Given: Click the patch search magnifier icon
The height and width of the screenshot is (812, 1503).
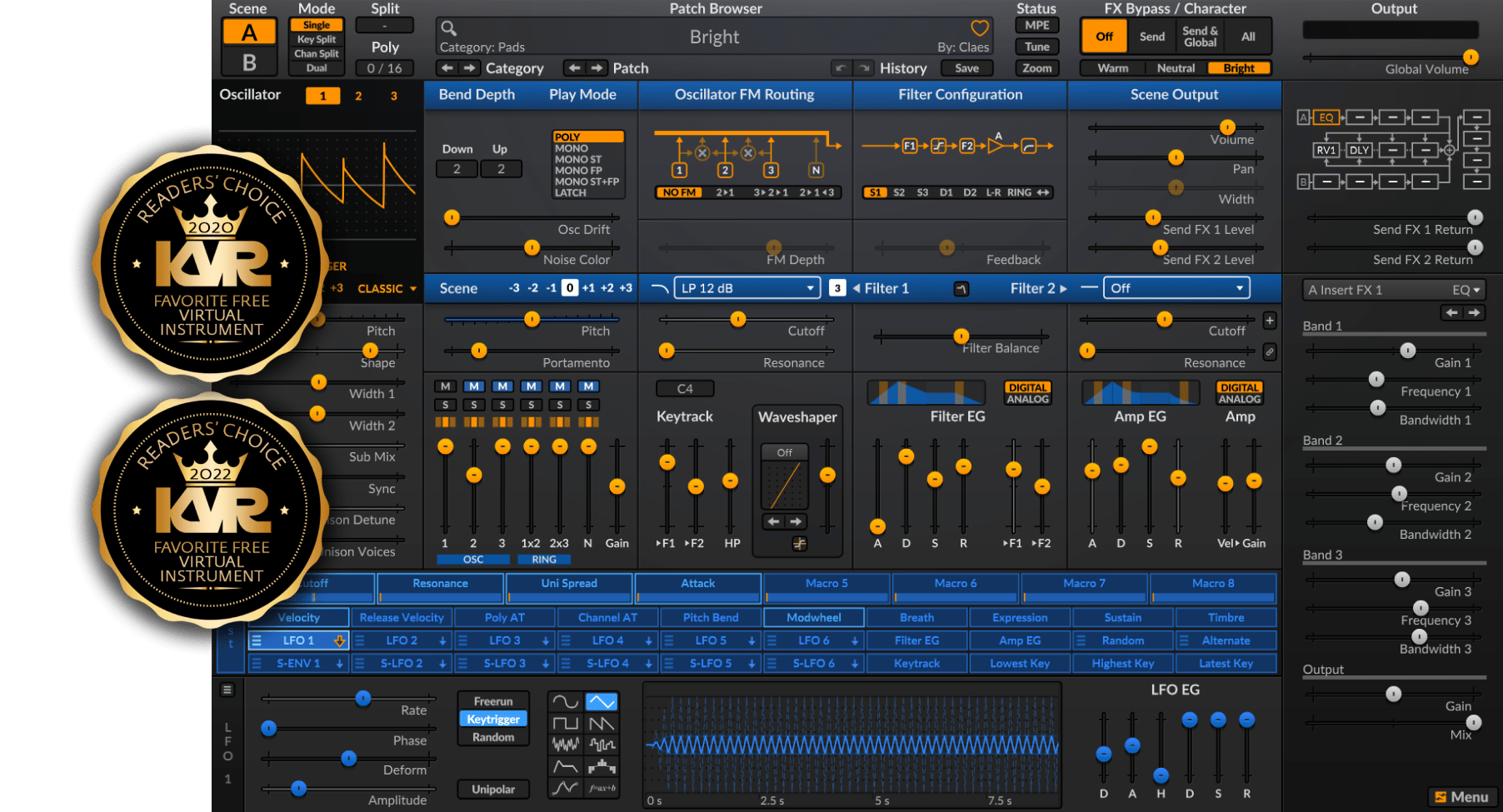Looking at the screenshot, I should 448,28.
